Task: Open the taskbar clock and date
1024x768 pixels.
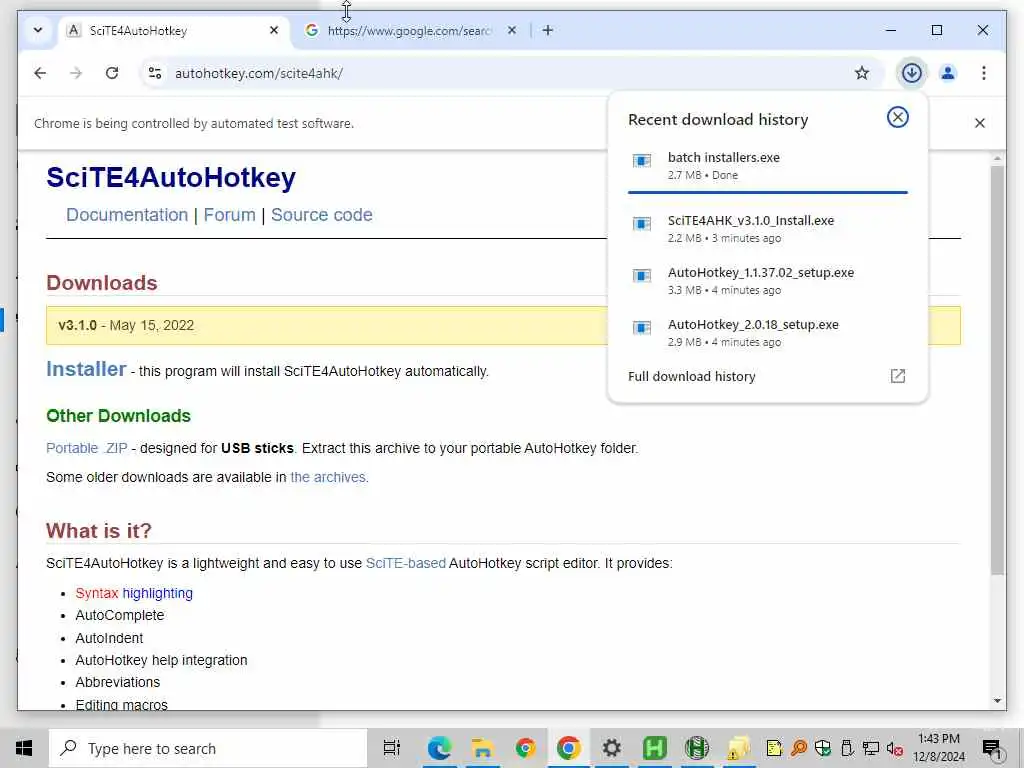Action: tap(938, 748)
